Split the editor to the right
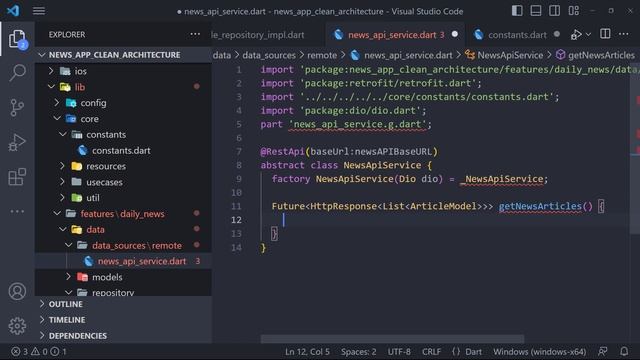The image size is (640, 360). point(605,34)
